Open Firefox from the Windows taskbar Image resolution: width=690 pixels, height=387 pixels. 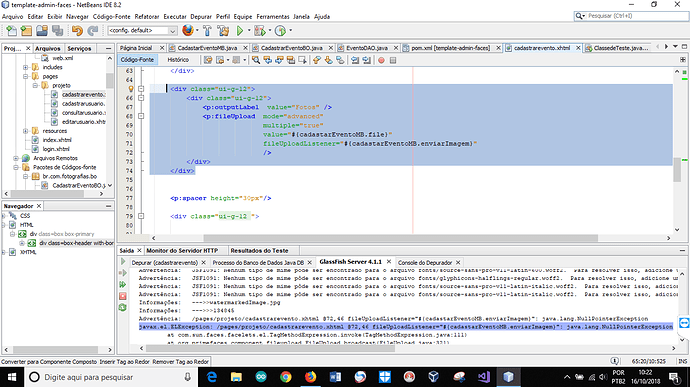pos(310,377)
